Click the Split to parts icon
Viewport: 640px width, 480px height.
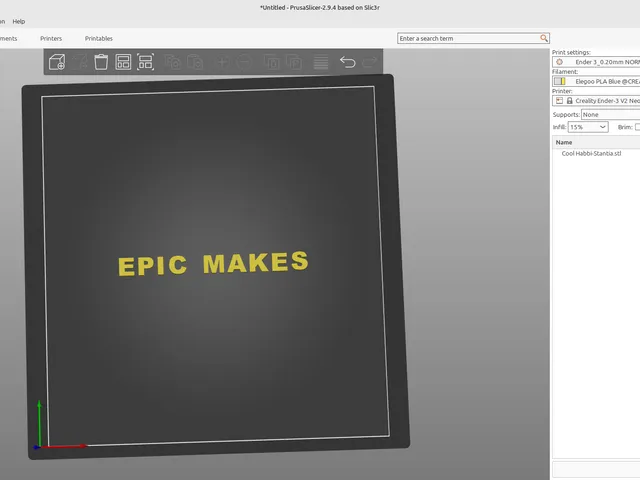click(294, 62)
